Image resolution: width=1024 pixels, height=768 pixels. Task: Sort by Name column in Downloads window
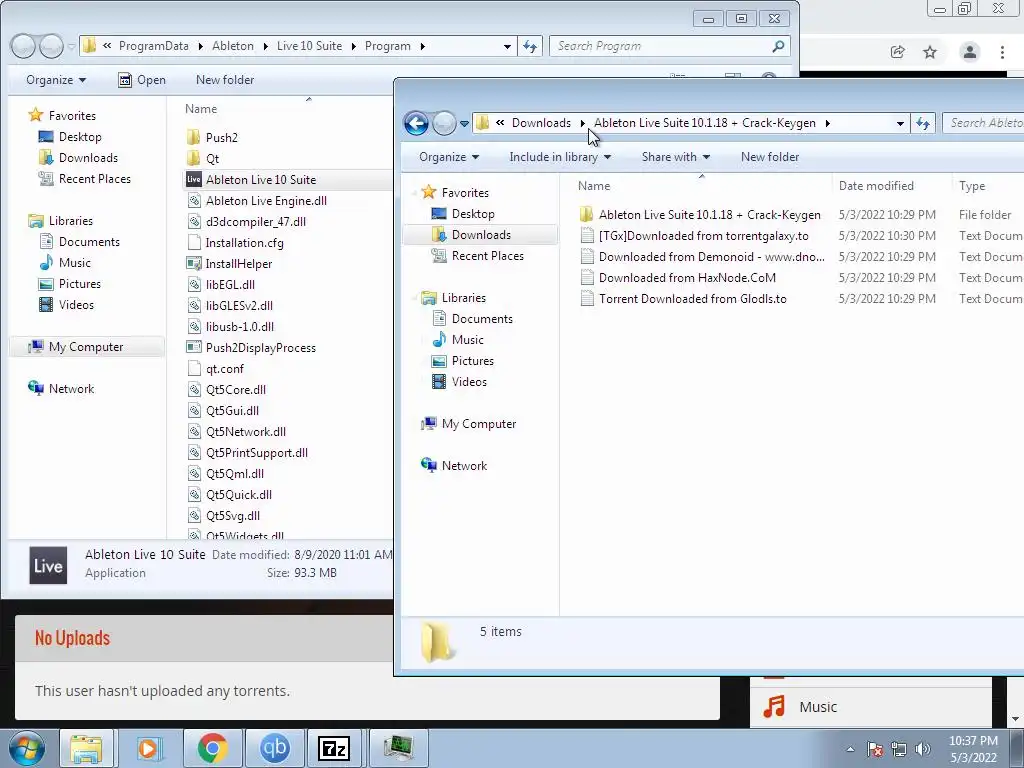(594, 185)
